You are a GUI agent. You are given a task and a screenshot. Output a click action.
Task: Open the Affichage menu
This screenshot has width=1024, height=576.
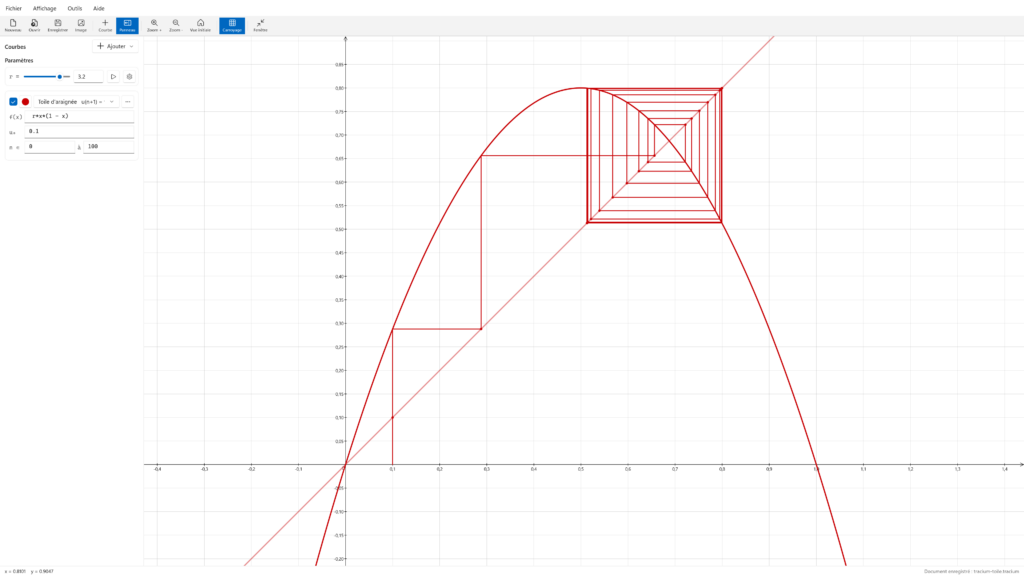tap(44, 8)
